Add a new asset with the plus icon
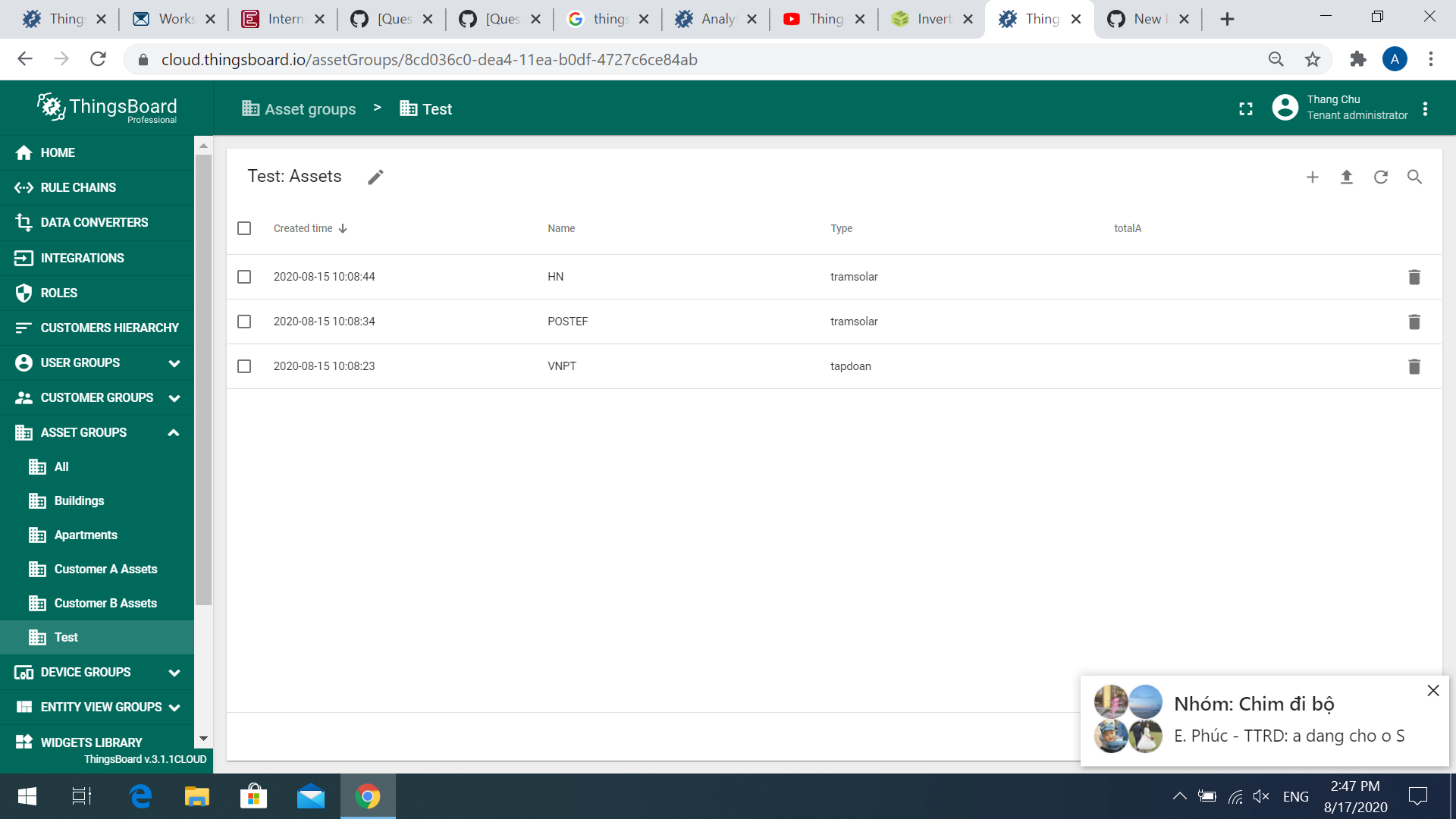Image resolution: width=1456 pixels, height=819 pixels. pos(1313,177)
